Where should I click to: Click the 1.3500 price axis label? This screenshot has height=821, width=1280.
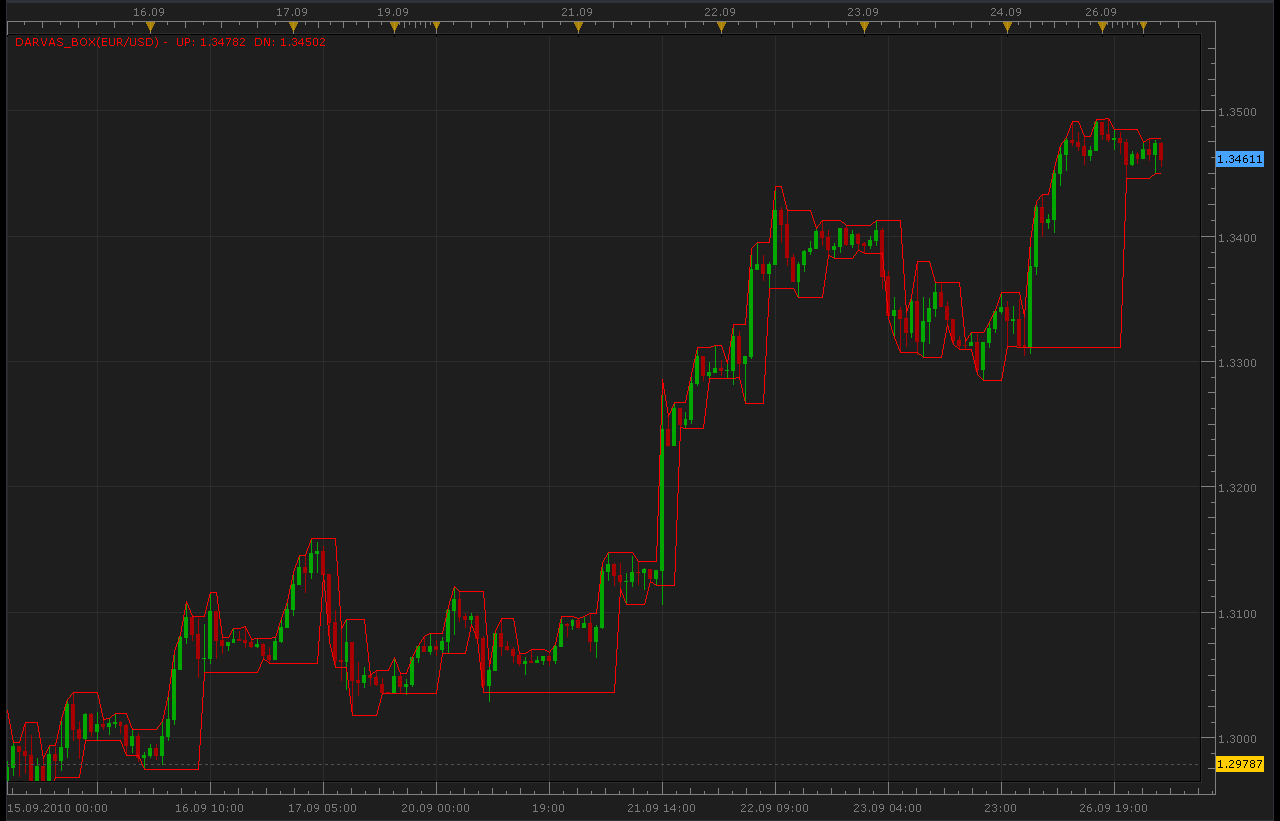point(1237,113)
